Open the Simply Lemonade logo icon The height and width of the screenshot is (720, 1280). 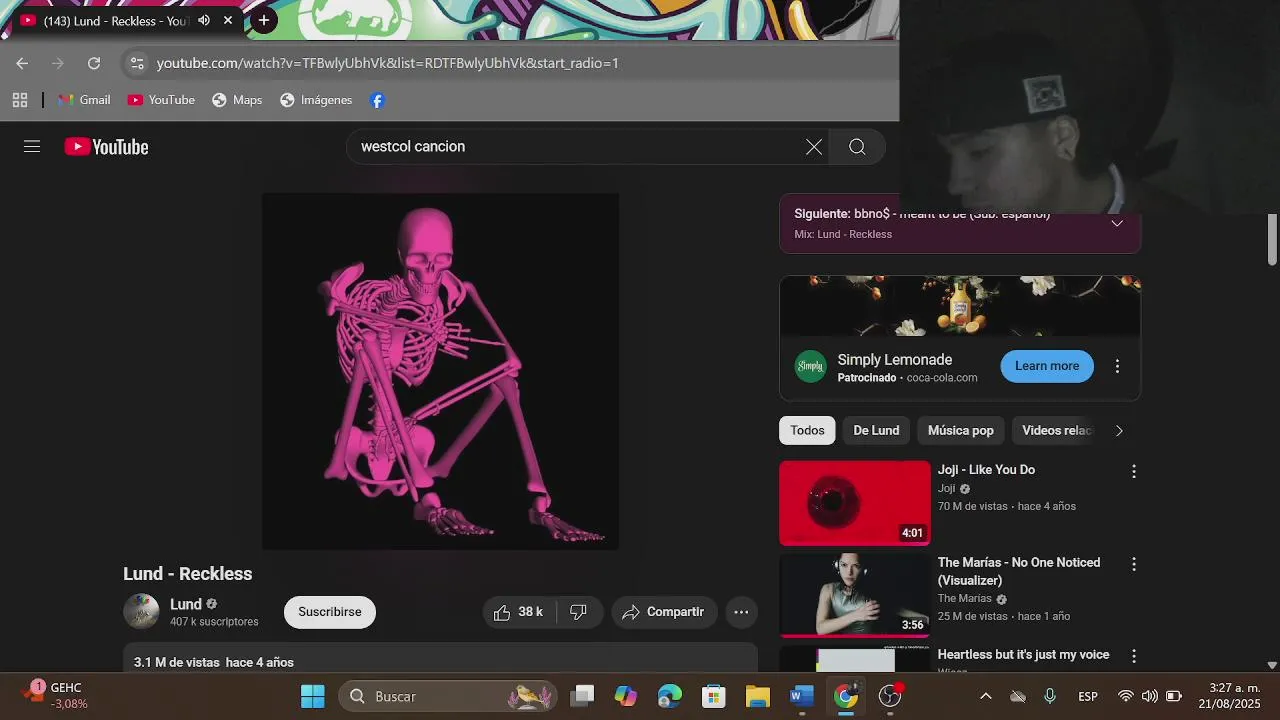click(x=811, y=366)
